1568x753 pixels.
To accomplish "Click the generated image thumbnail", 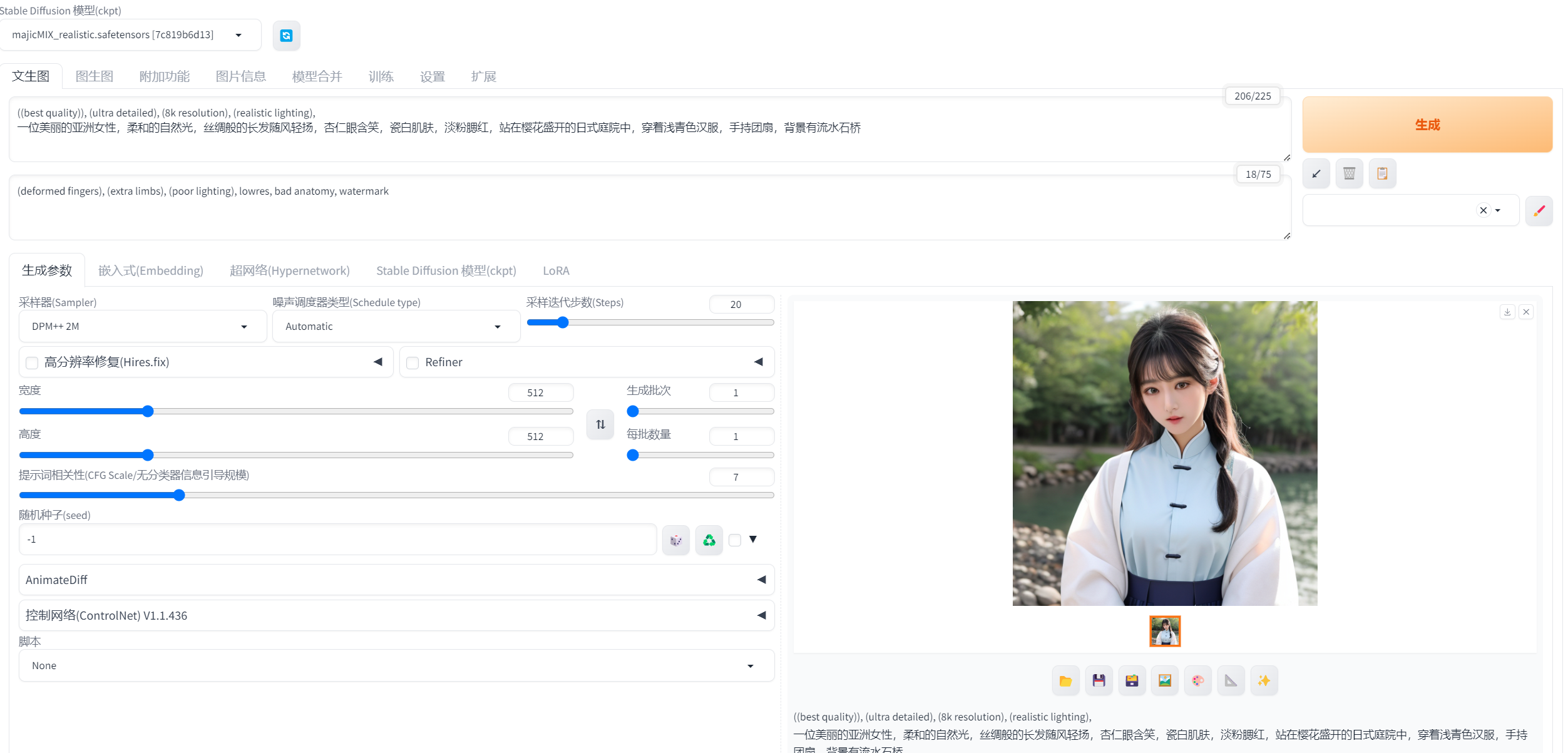I will [1164, 631].
